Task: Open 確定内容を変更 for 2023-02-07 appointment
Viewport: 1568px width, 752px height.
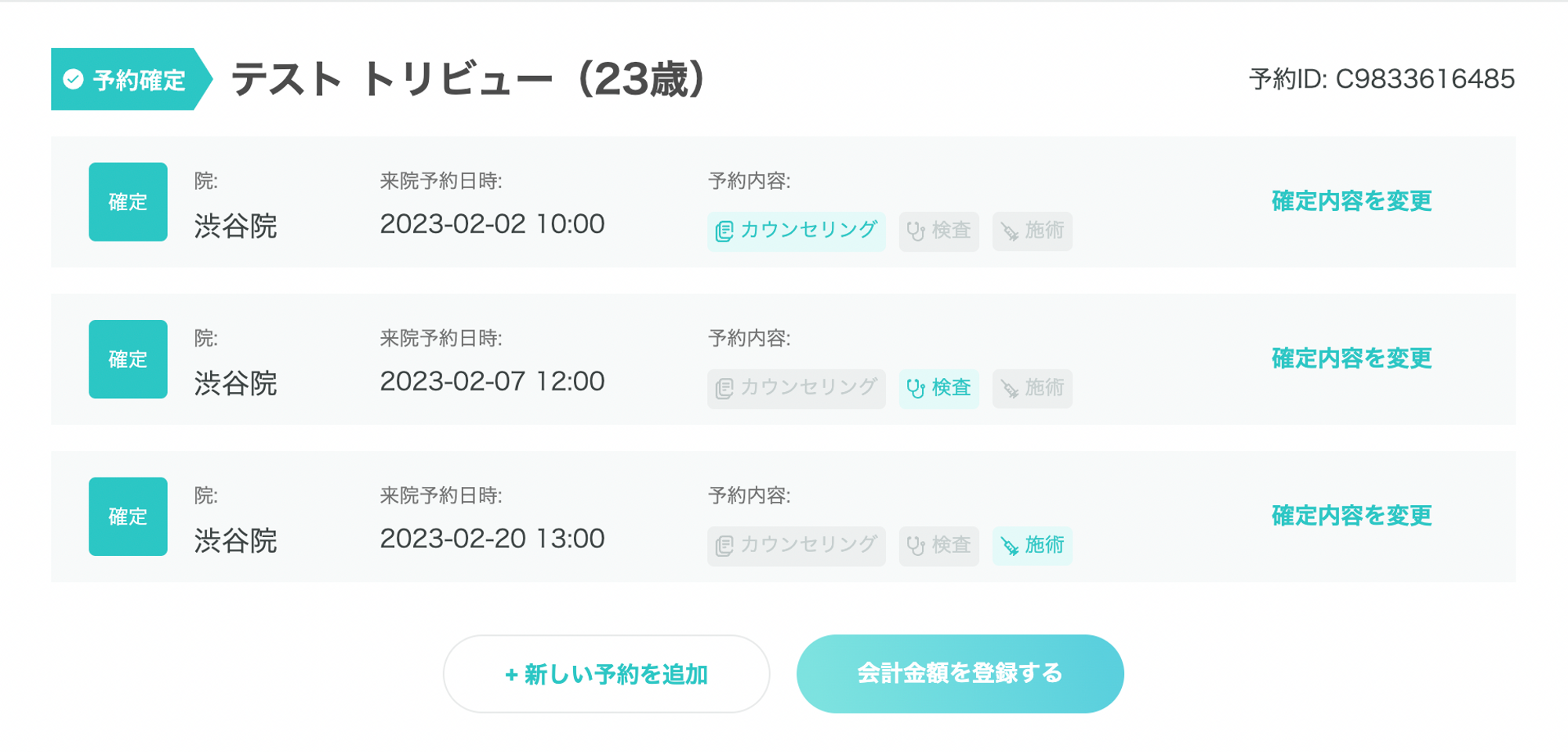Action: pyautogui.click(x=1351, y=358)
